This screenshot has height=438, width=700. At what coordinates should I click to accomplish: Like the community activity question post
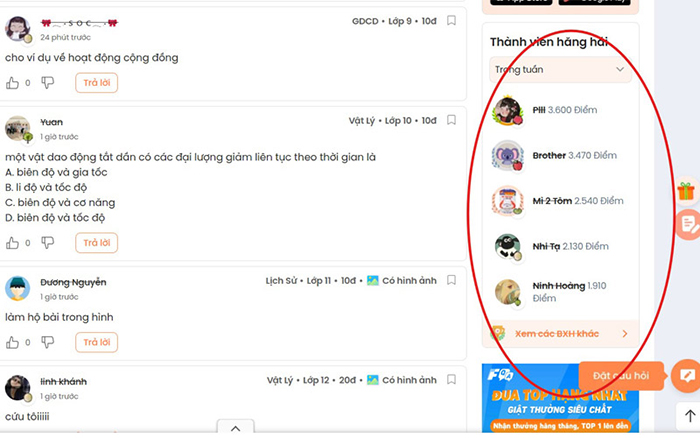pos(12,83)
